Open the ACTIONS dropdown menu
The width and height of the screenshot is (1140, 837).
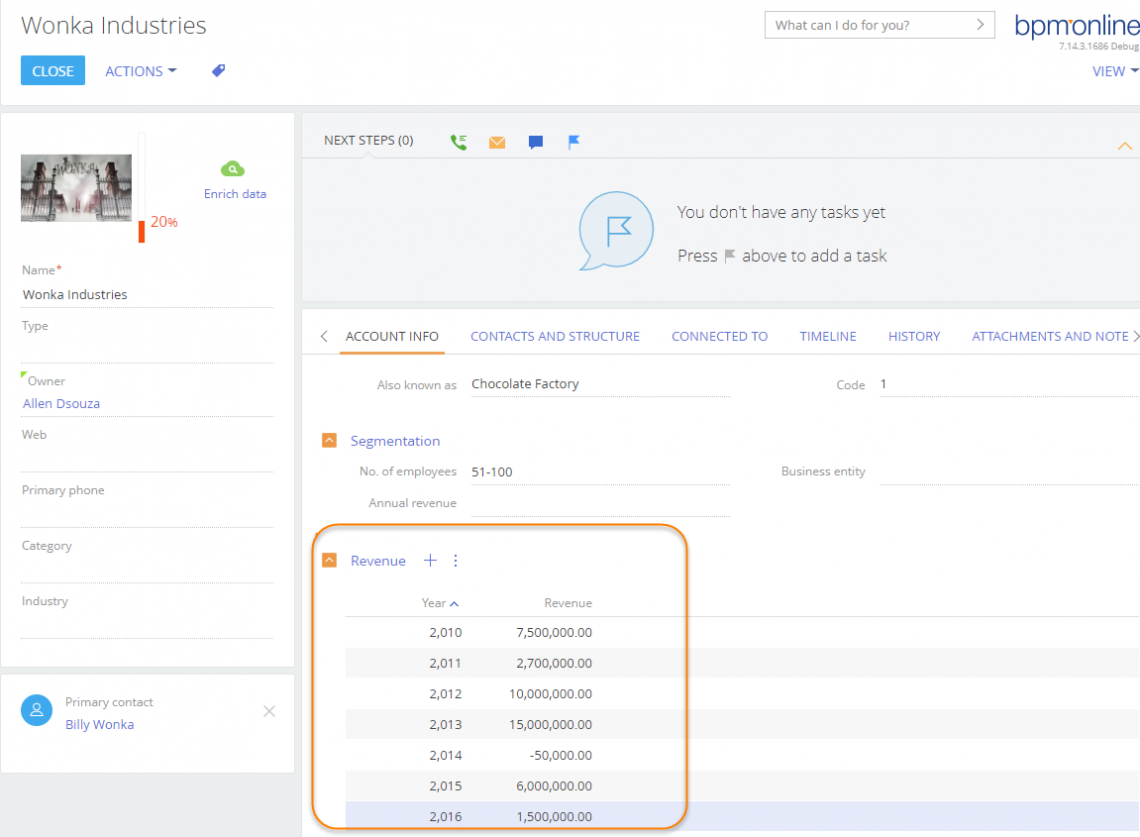[141, 71]
